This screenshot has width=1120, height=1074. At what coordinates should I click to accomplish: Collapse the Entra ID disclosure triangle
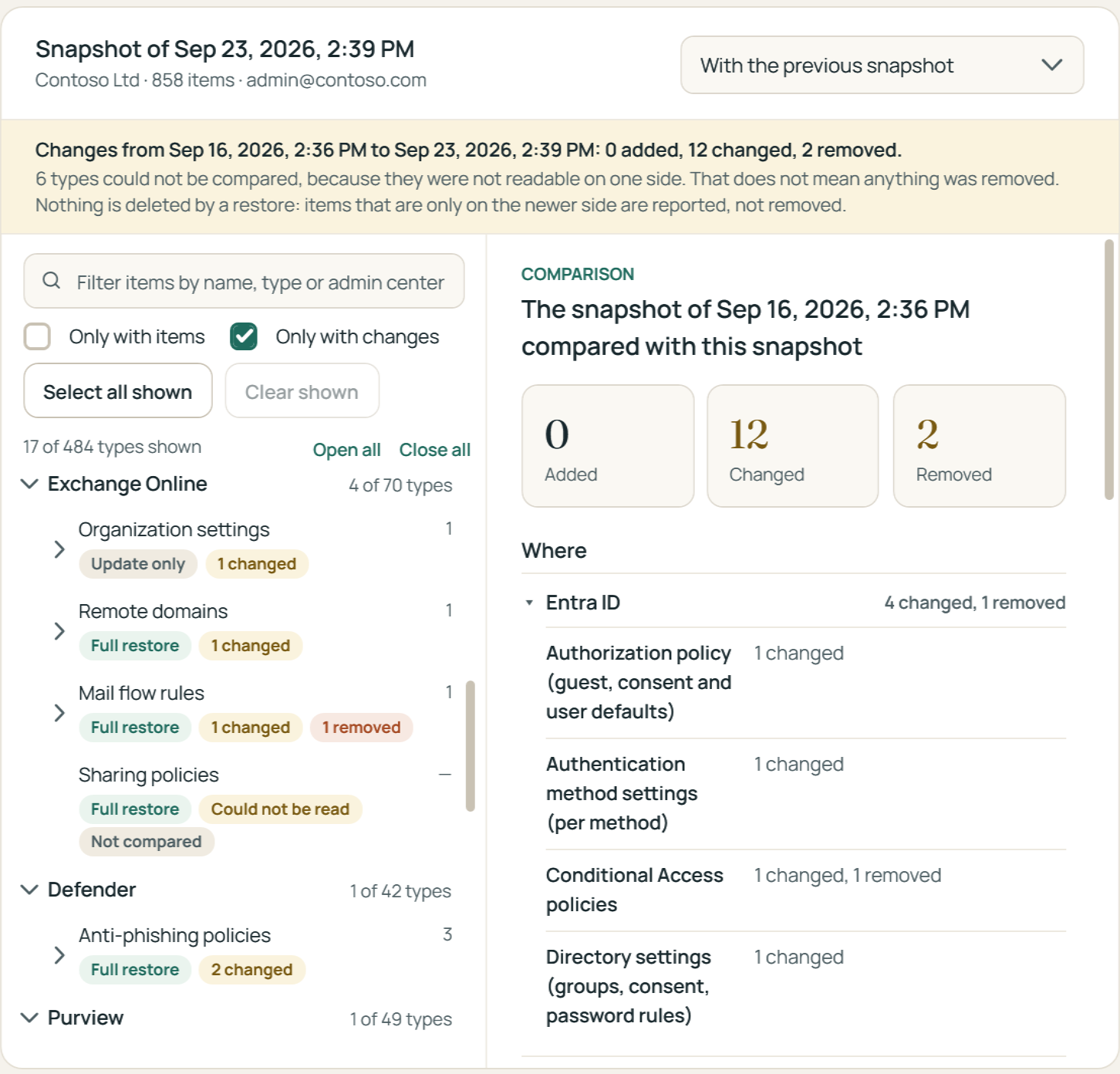coord(529,603)
